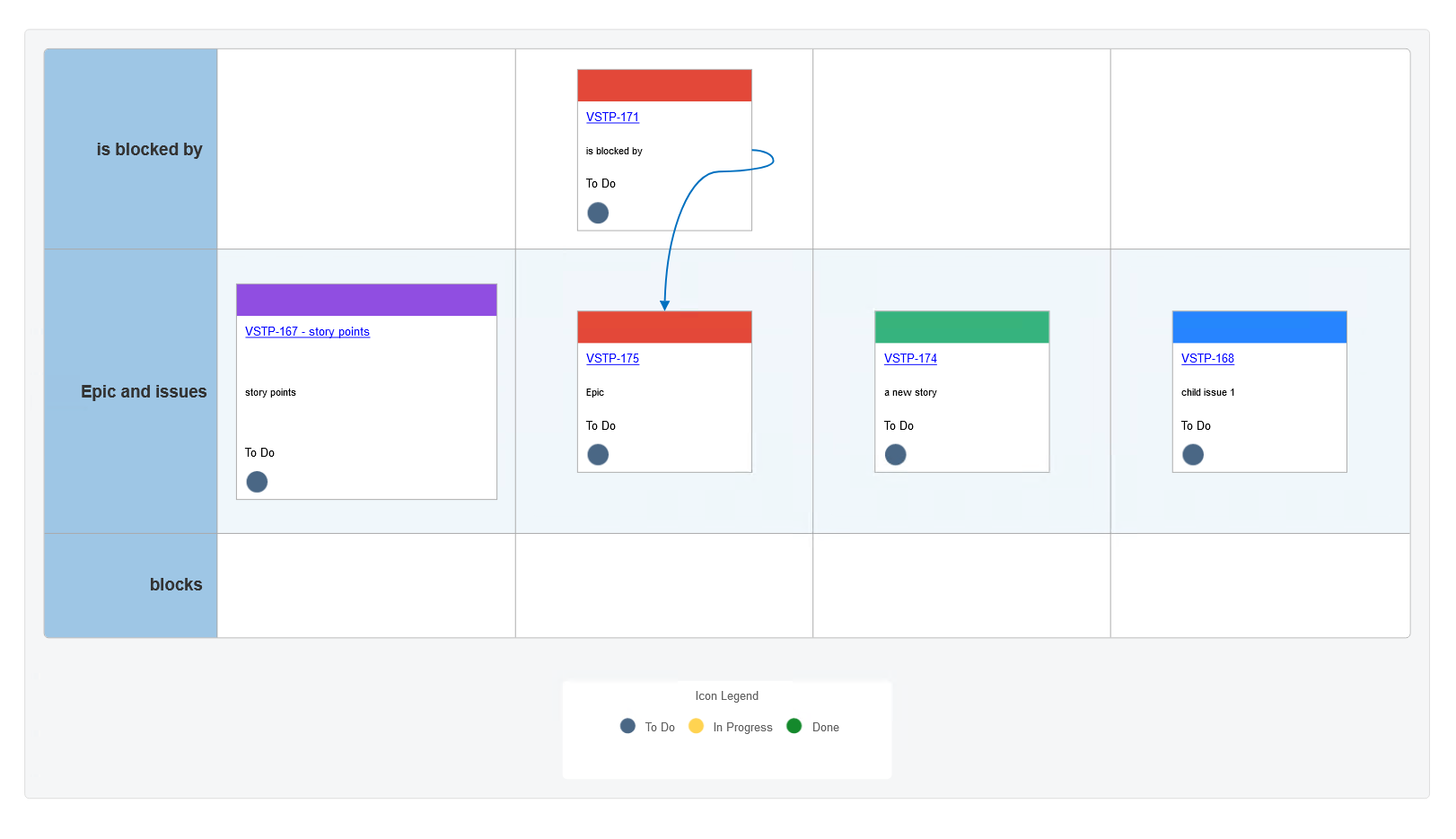Open the VSTP-175 epic link
This screenshot has width=1456, height=839.
pos(612,358)
